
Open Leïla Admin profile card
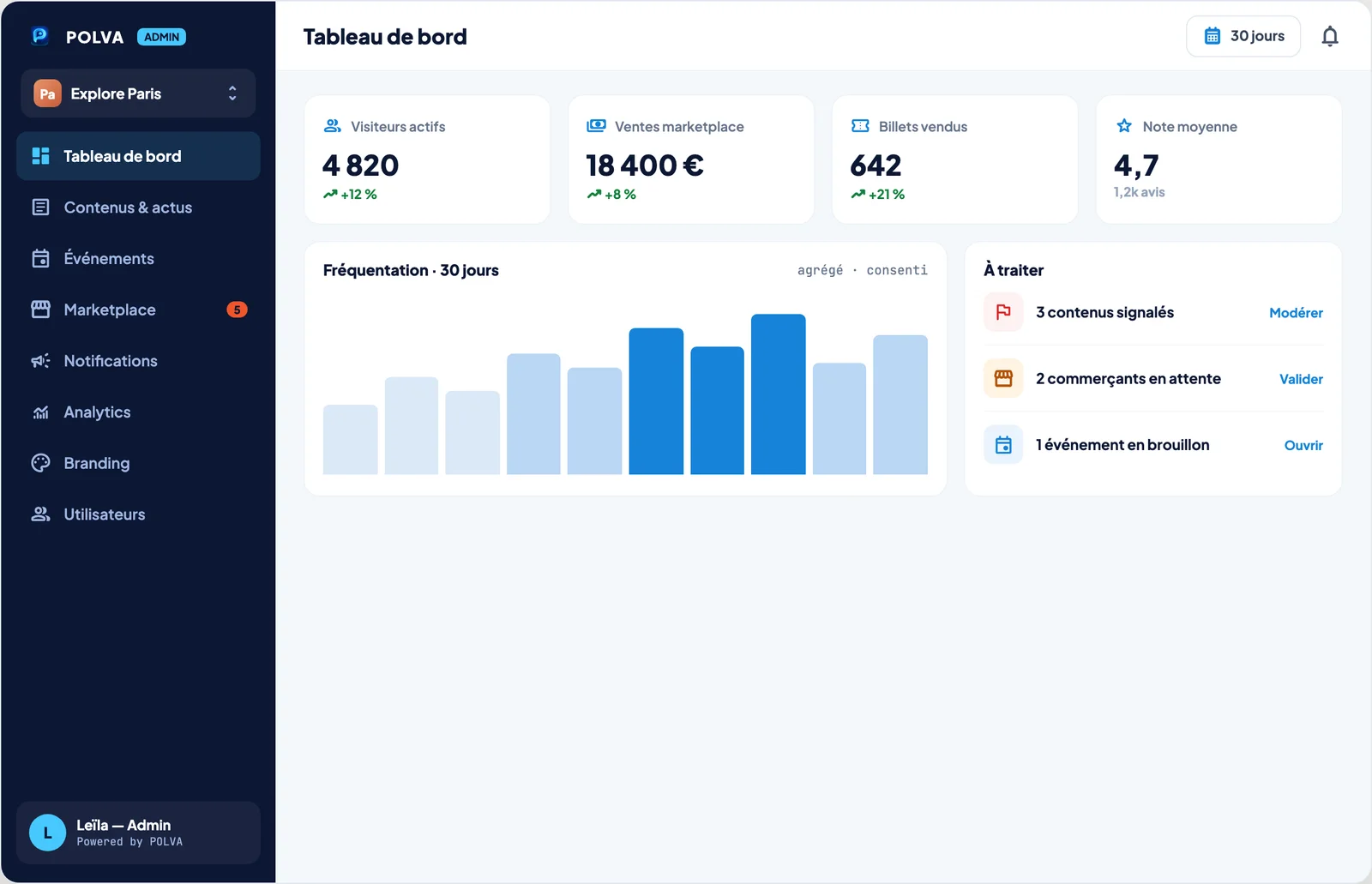[x=138, y=833]
